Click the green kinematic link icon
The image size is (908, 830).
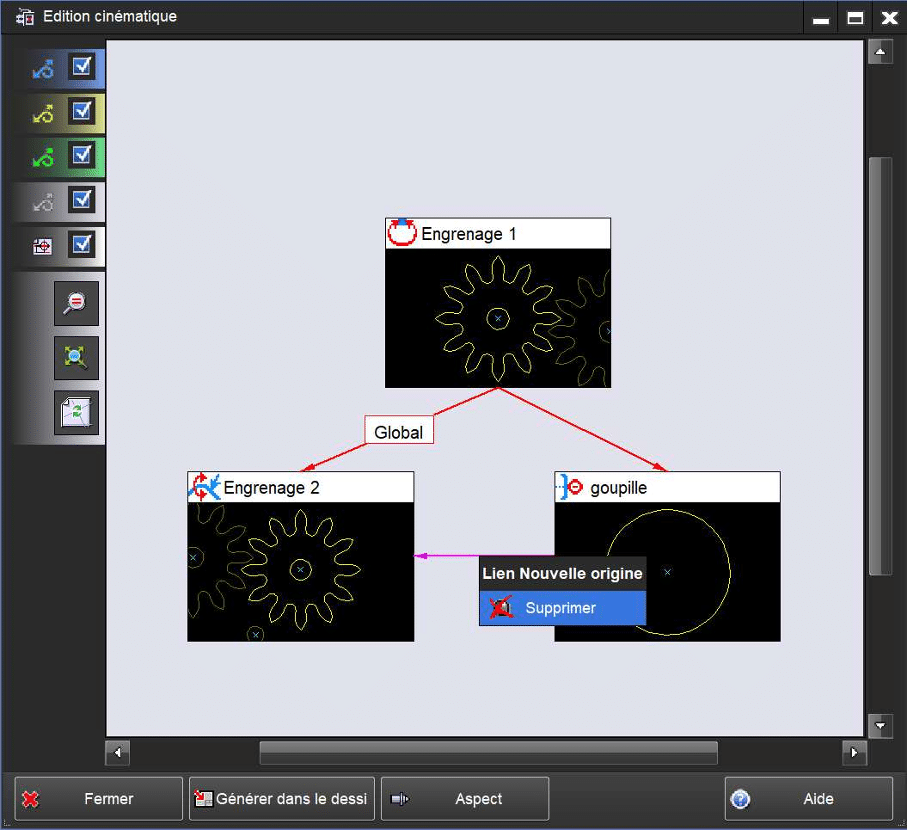tap(43, 158)
